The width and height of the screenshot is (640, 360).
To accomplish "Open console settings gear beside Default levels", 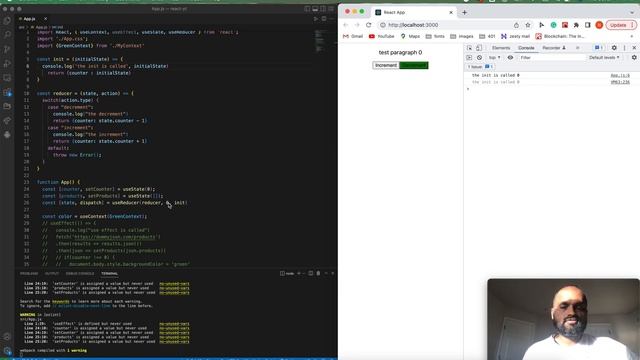I will coord(634,58).
